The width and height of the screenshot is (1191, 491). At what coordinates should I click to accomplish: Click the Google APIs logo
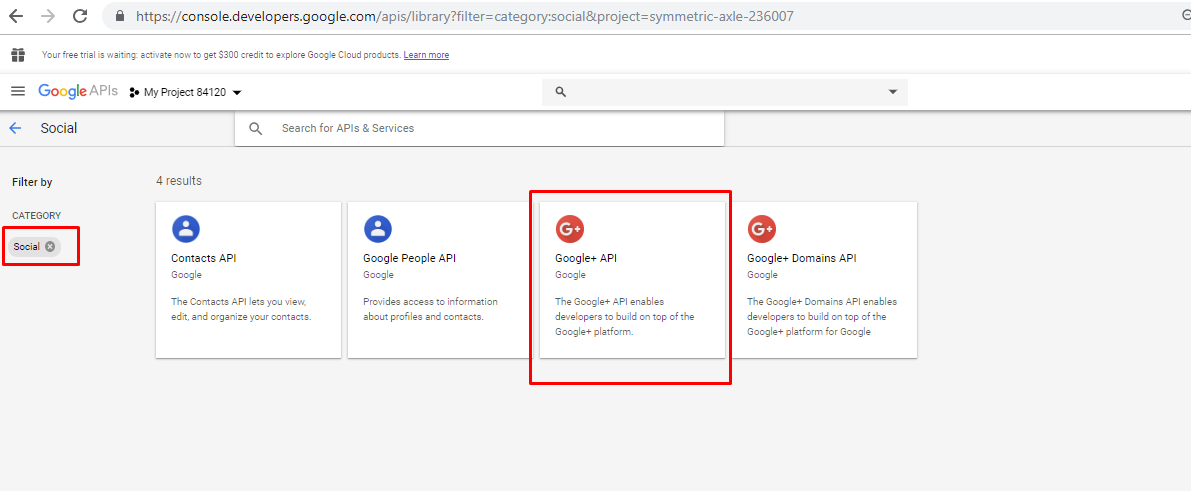pyautogui.click(x=78, y=91)
